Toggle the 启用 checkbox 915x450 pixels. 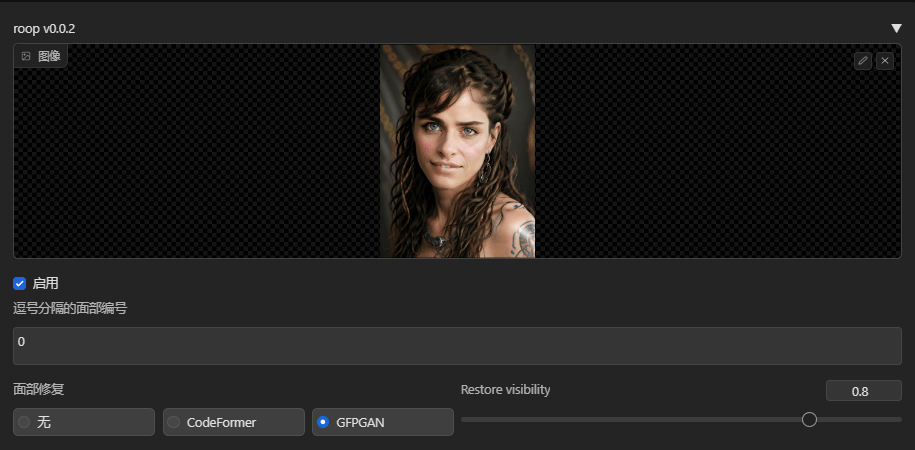point(20,284)
